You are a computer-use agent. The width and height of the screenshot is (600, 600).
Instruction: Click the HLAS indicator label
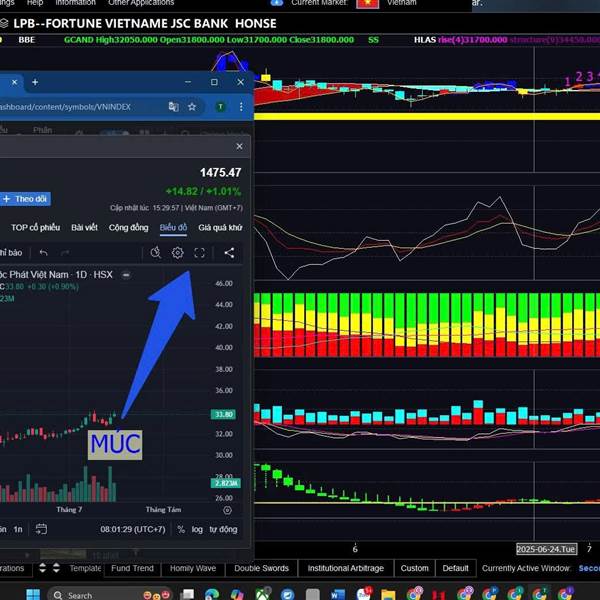[425, 40]
